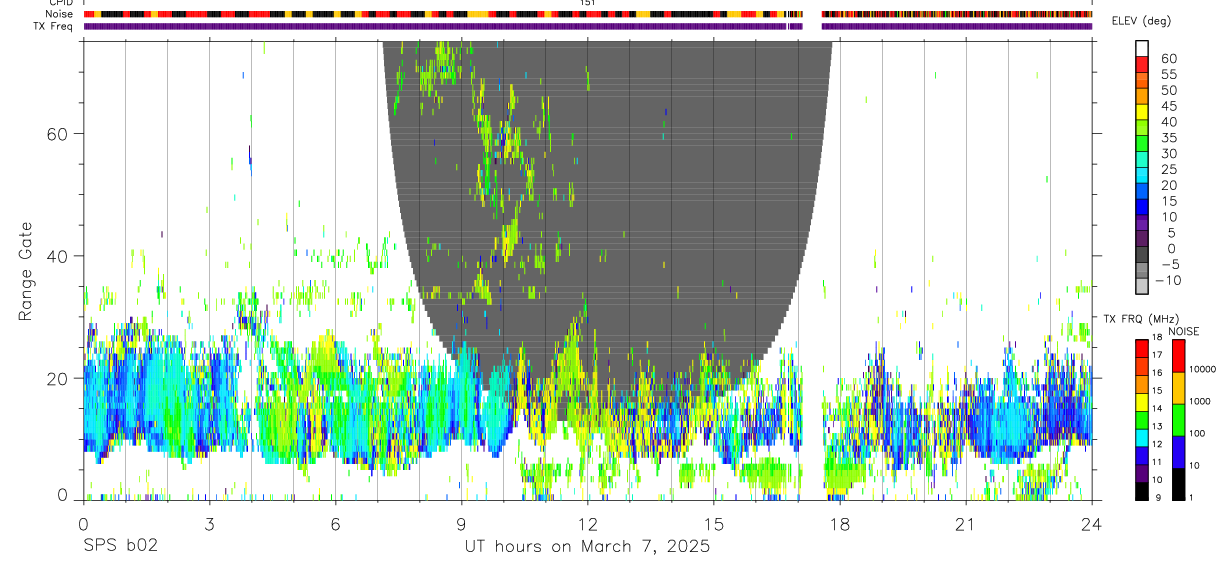Click the purple TX Freq strip above plot

point(587,26)
